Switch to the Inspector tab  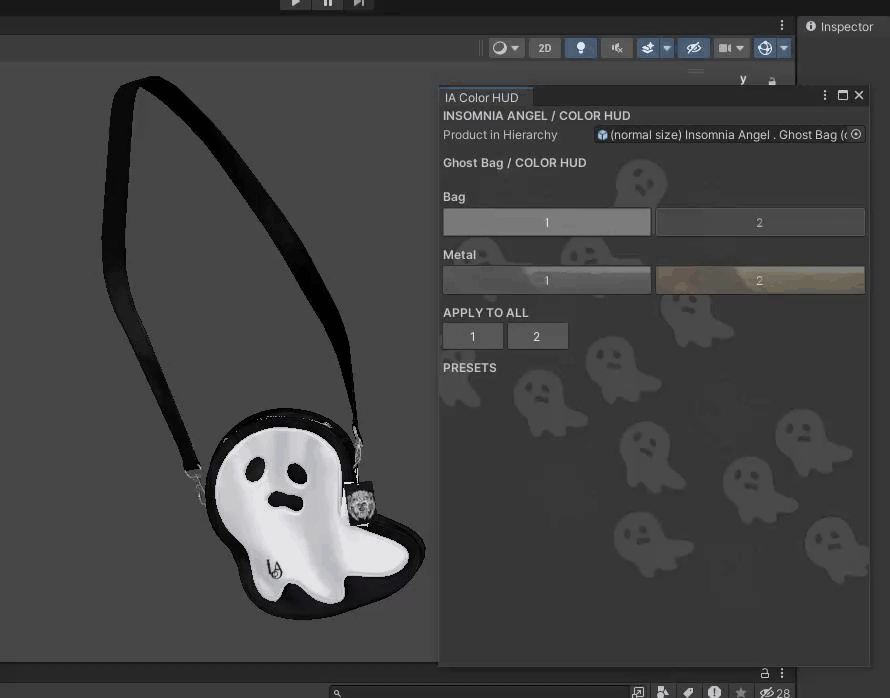(839, 27)
